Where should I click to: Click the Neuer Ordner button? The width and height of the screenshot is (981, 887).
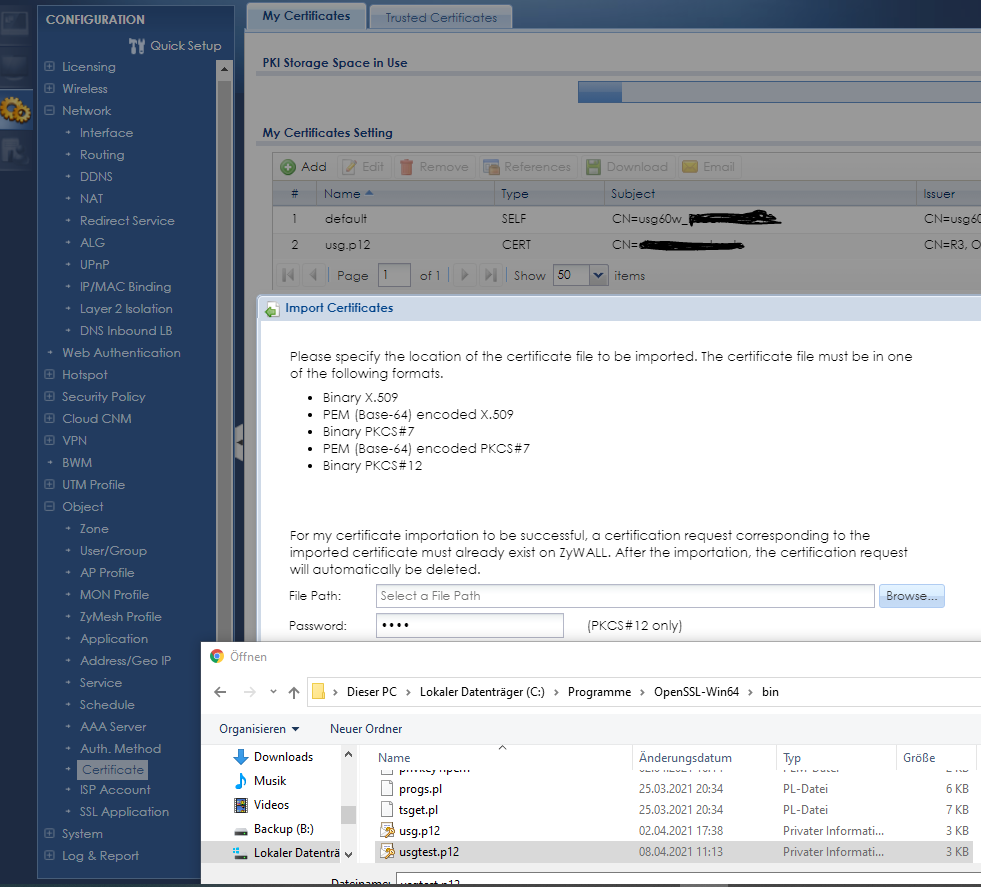[366, 729]
